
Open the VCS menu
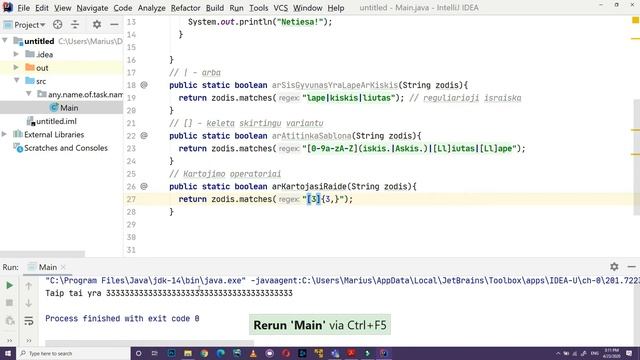click(x=280, y=8)
